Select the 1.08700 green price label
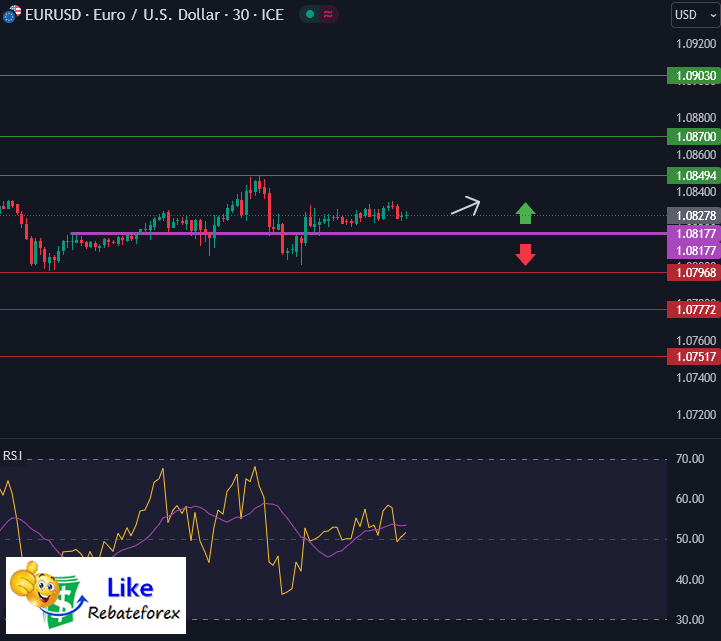The height and width of the screenshot is (641, 721). (693, 137)
